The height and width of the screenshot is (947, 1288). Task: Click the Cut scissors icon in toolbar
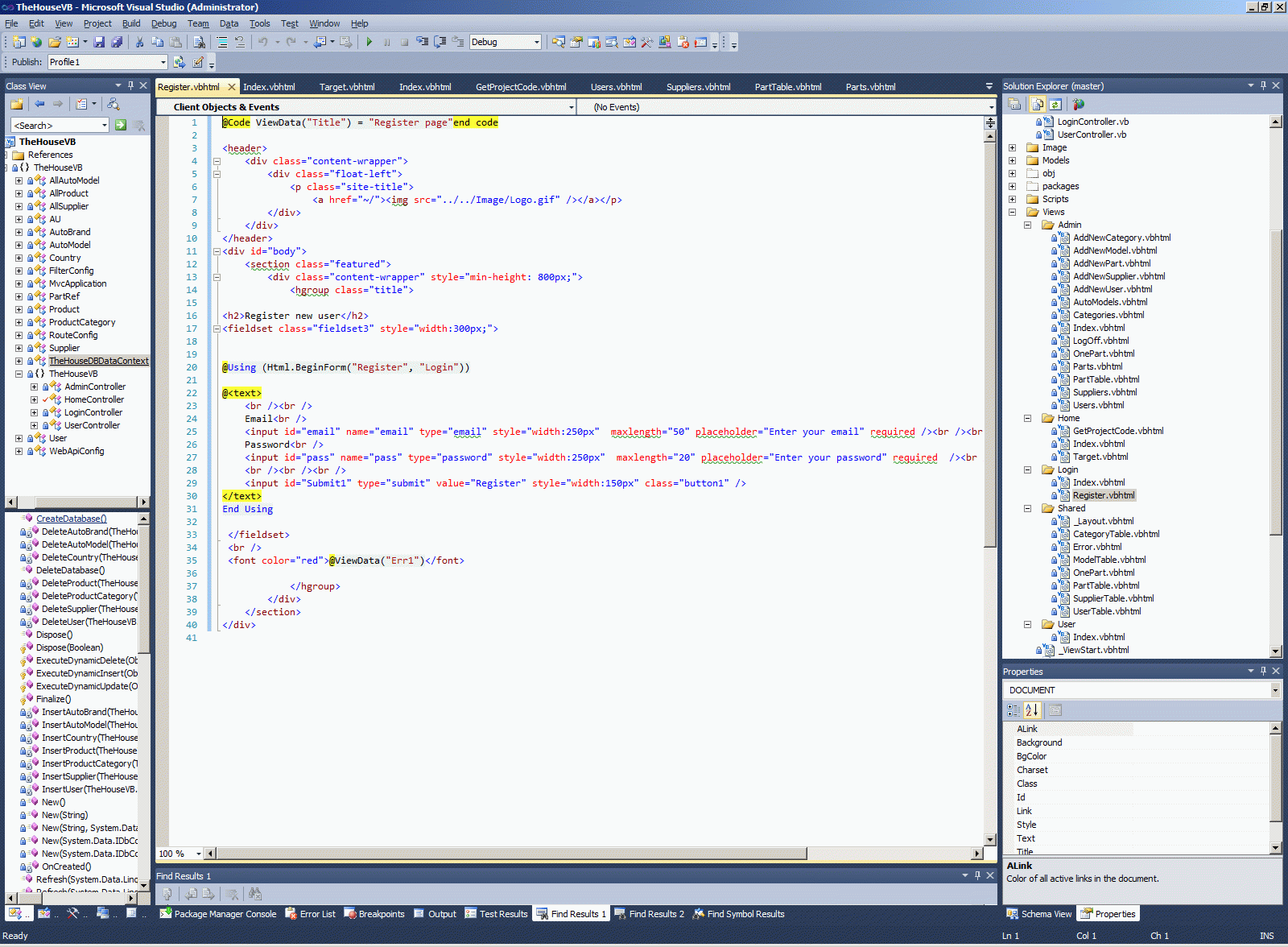tap(139, 42)
